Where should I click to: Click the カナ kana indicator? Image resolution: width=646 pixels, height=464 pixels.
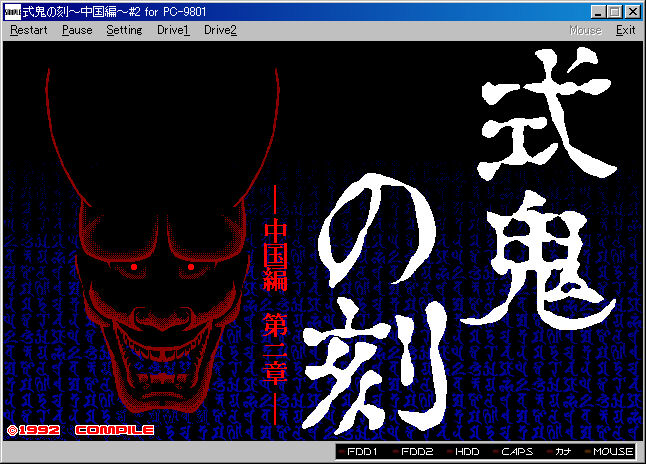(x=559, y=452)
